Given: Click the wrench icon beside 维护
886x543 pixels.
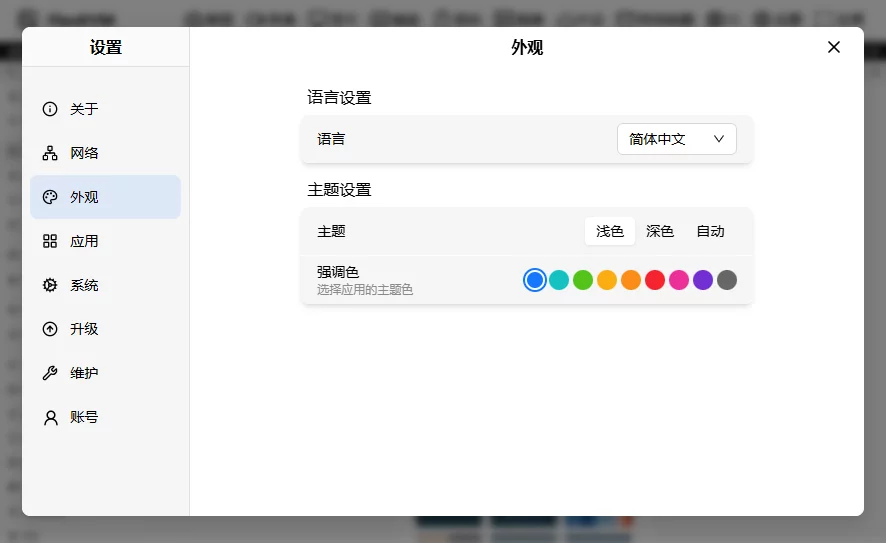Looking at the screenshot, I should [x=50, y=373].
